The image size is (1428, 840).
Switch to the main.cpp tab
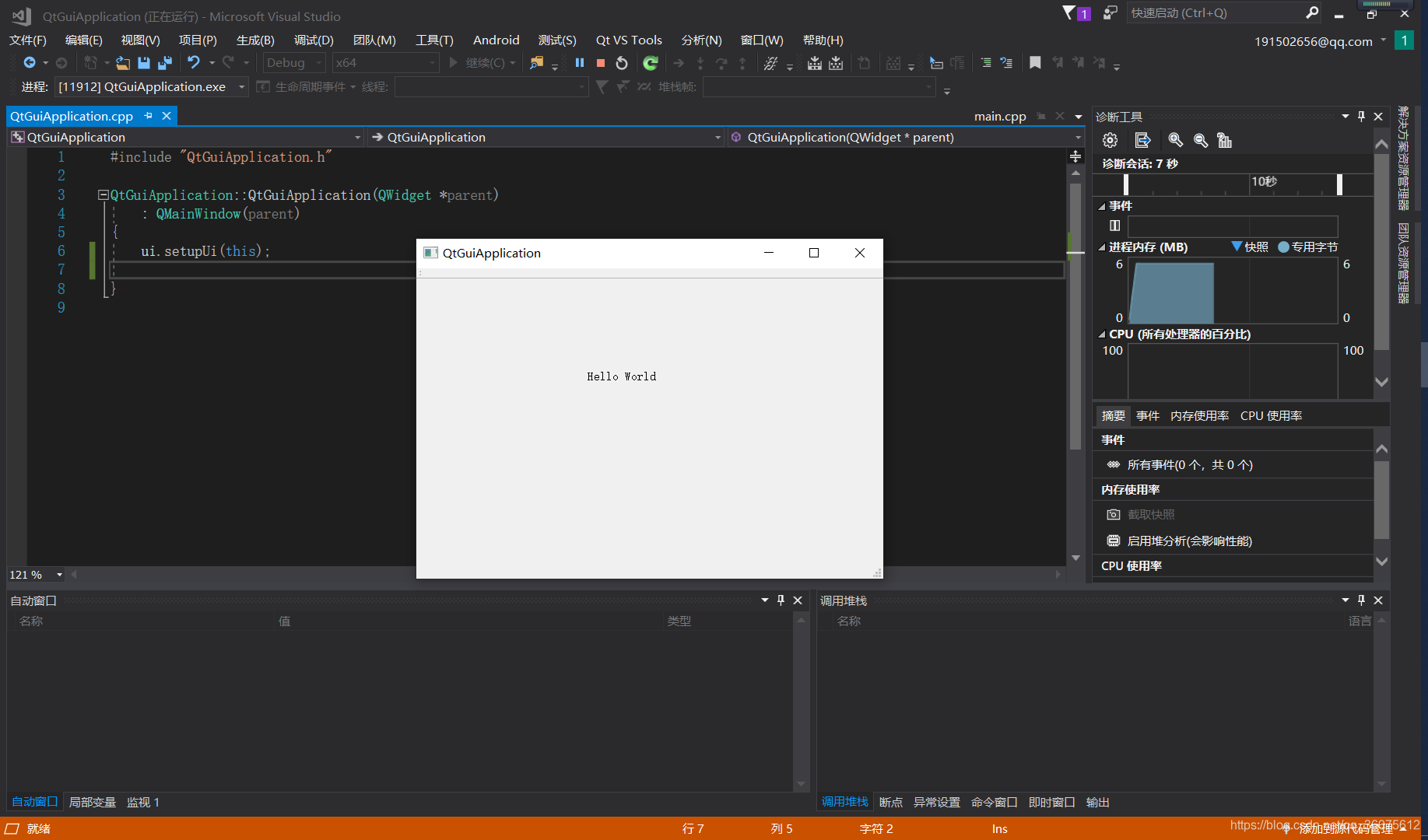click(x=1000, y=116)
